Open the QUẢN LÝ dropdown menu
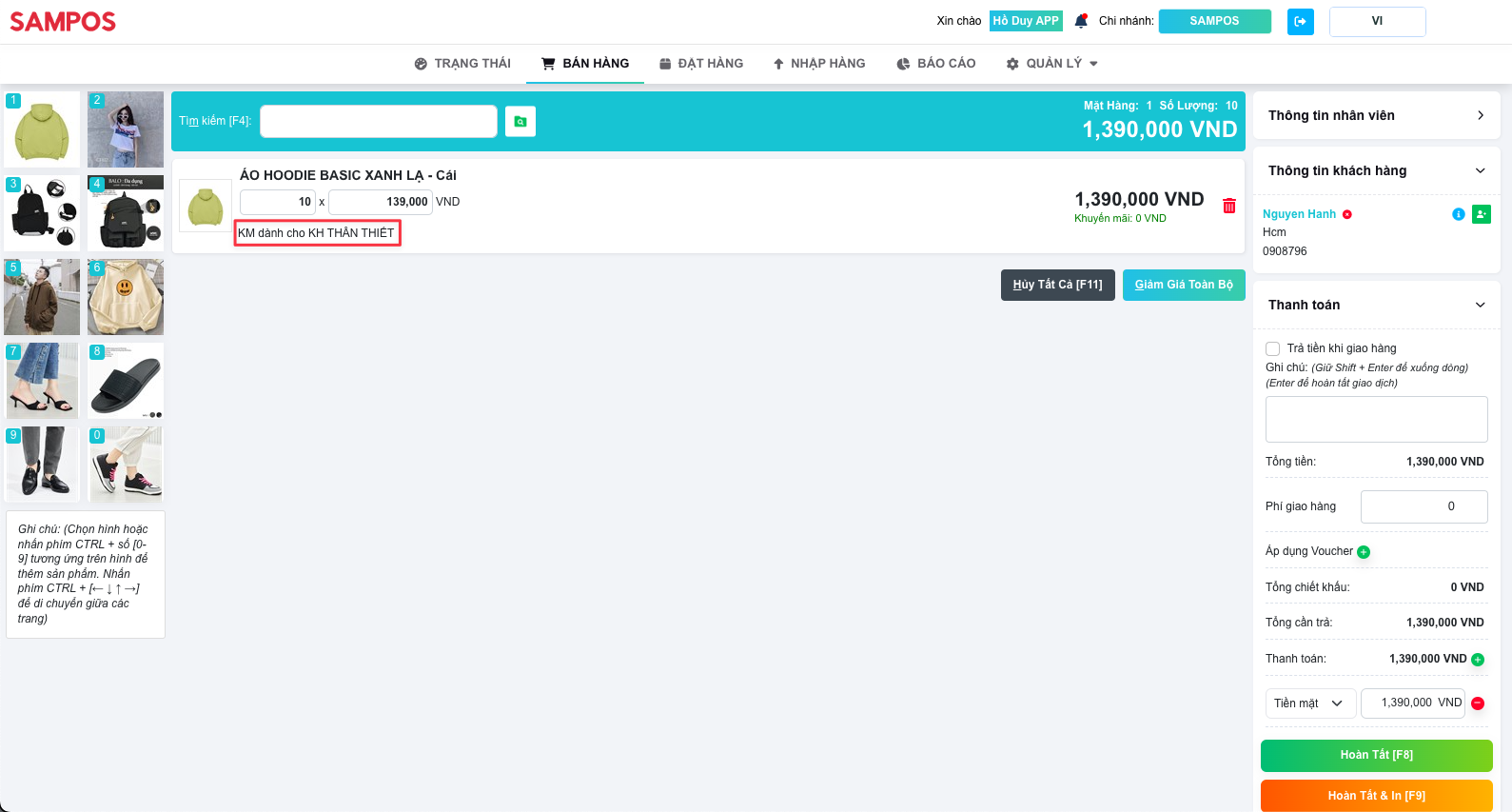The width and height of the screenshot is (1512, 812). coord(1052,64)
